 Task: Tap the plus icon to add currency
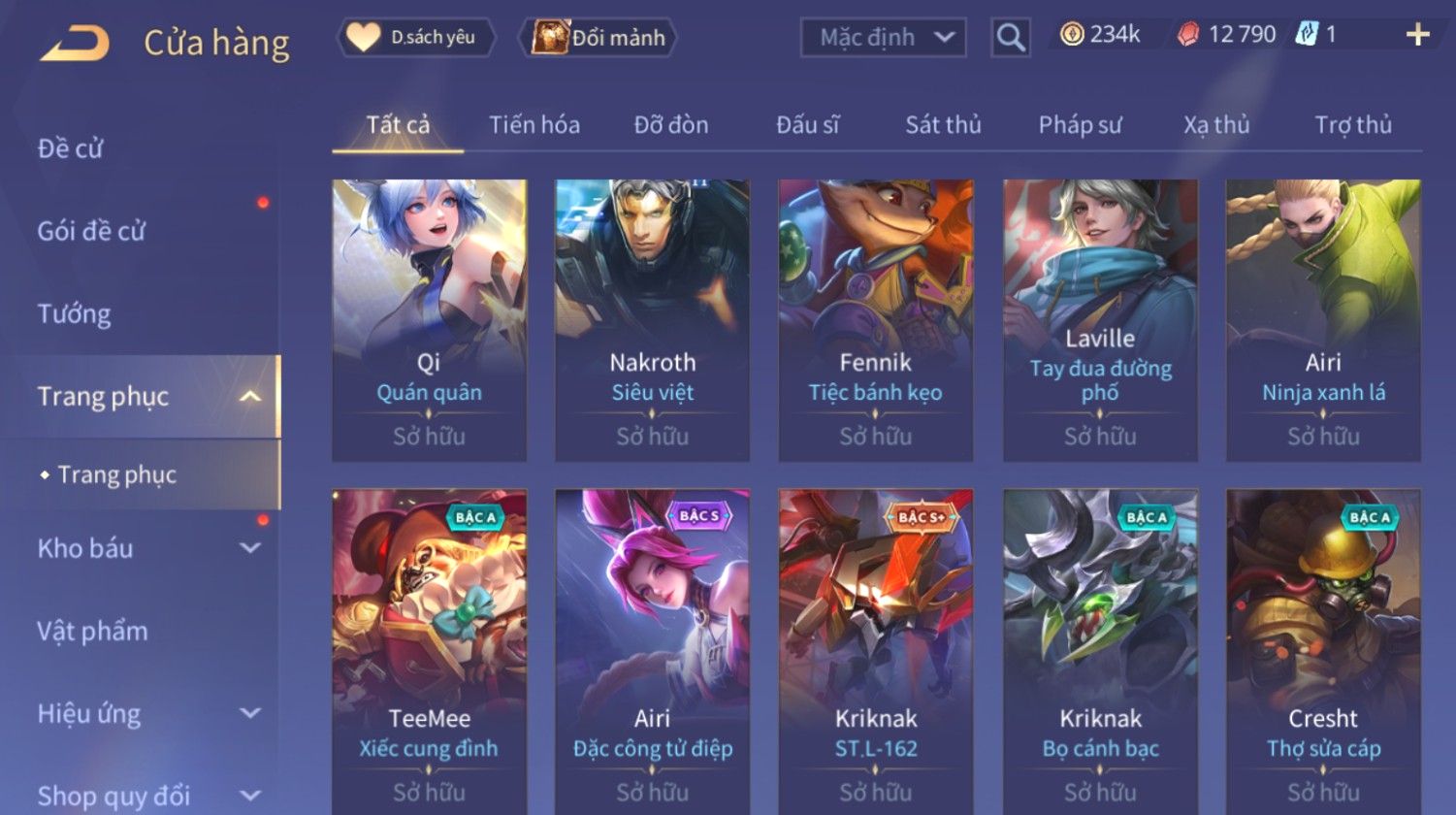tap(1418, 36)
